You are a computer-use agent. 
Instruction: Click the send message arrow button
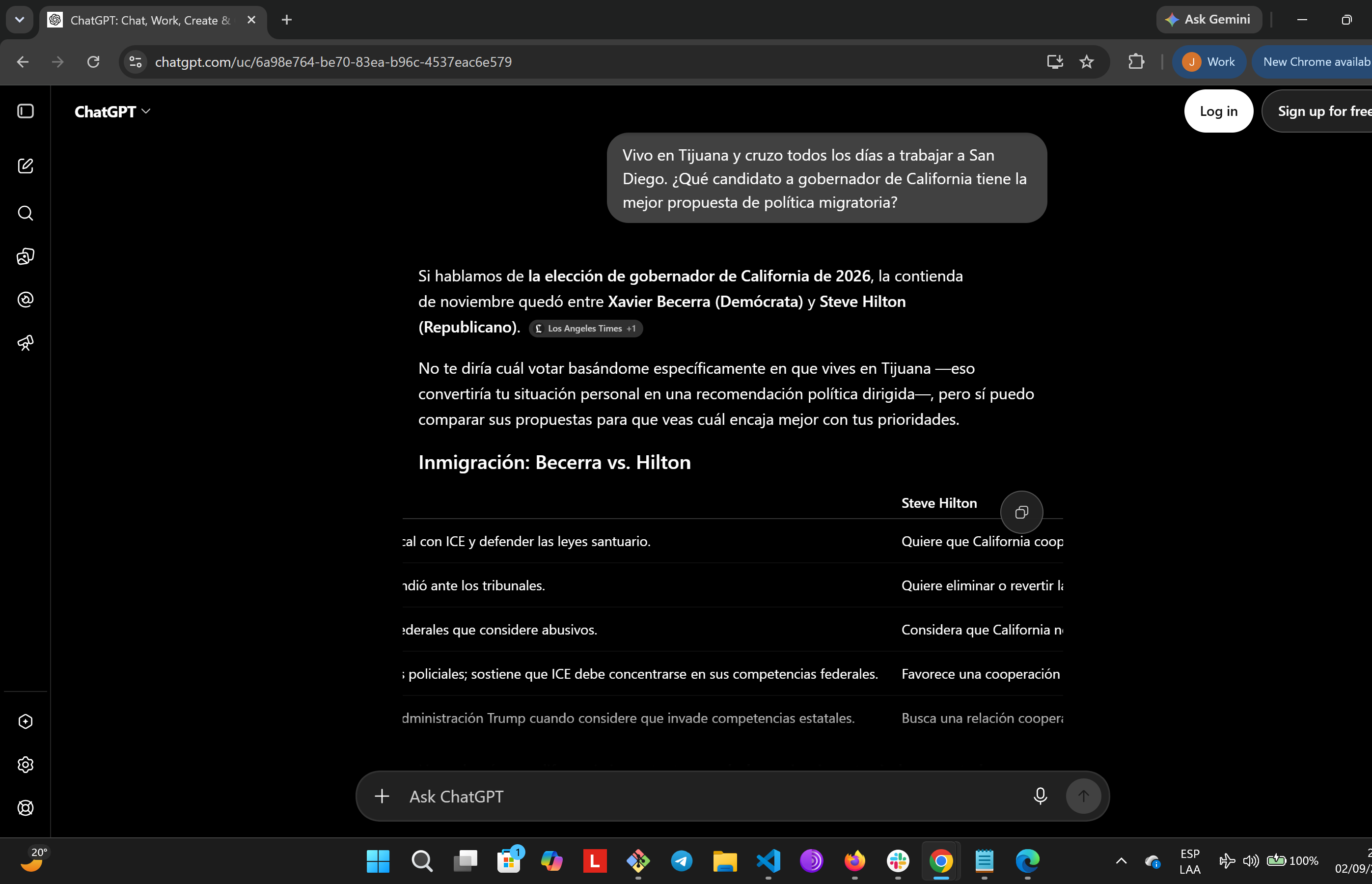tap(1083, 796)
